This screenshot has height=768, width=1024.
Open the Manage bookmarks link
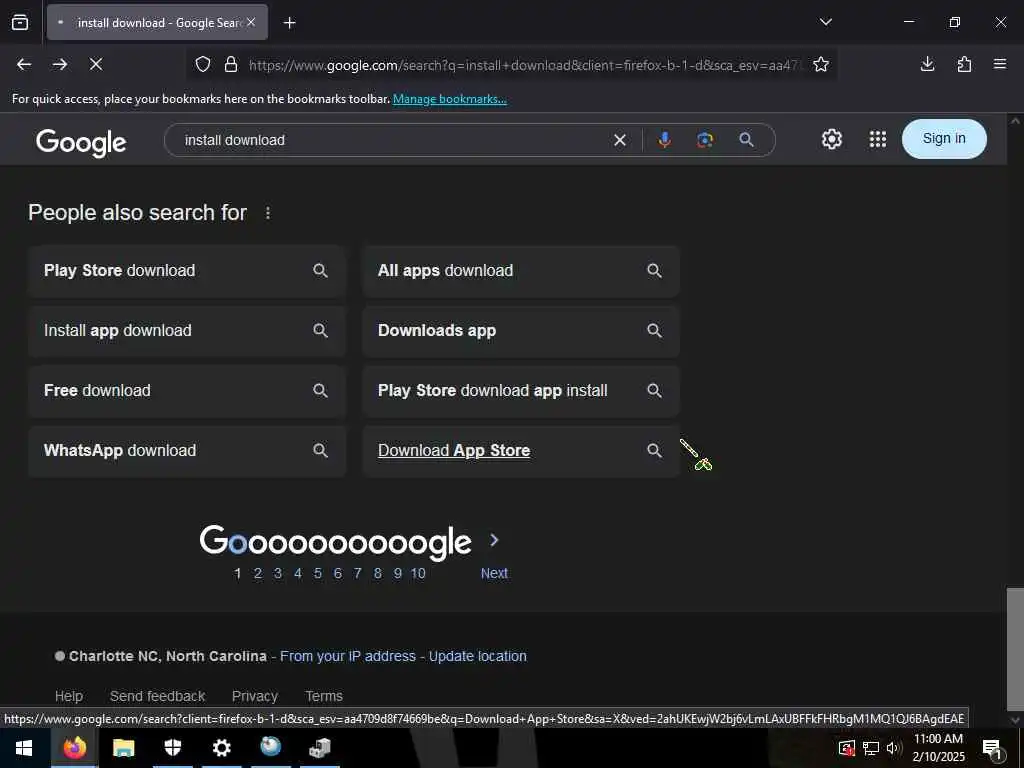click(449, 99)
